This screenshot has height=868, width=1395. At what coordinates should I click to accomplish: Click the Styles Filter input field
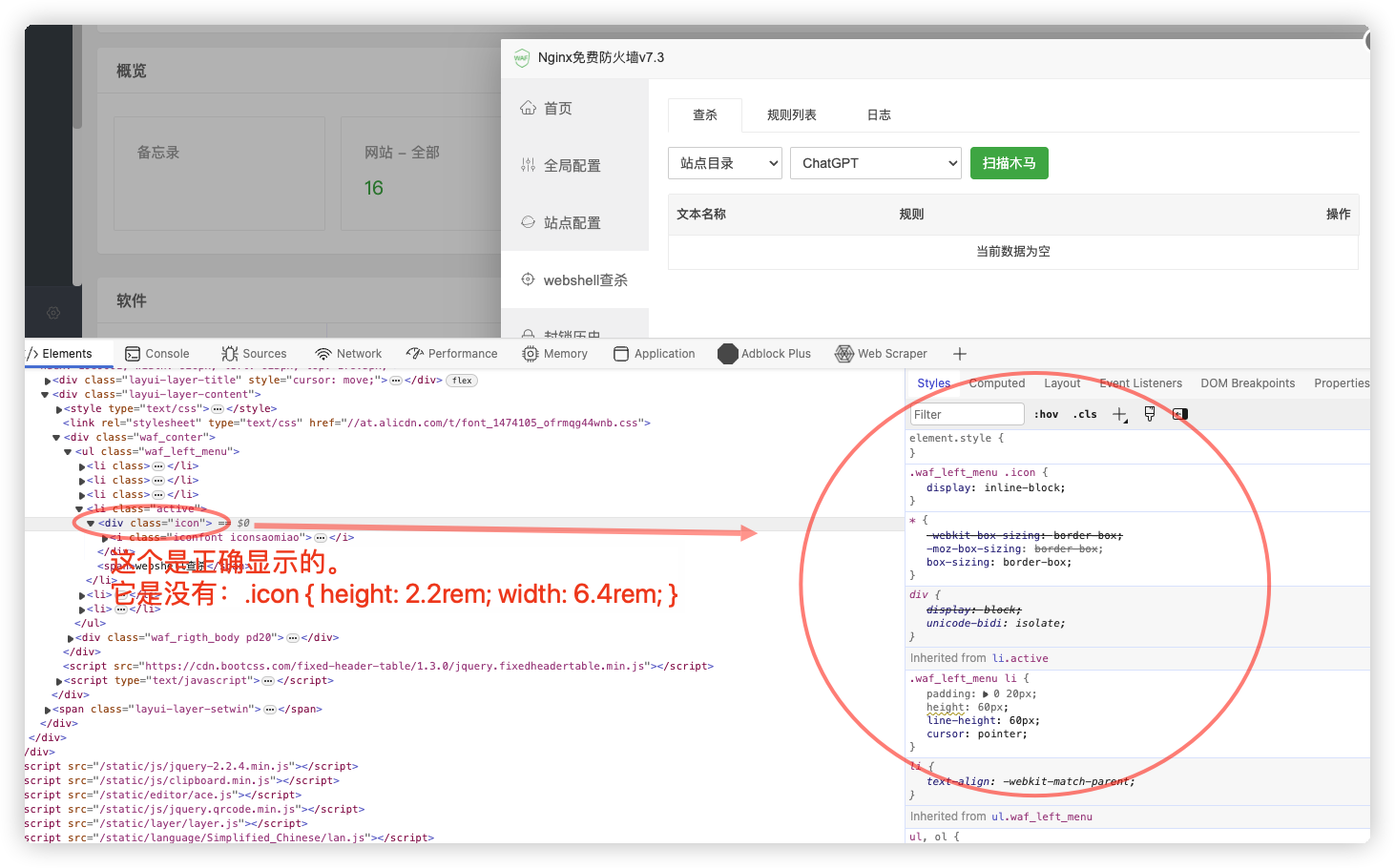coord(967,414)
